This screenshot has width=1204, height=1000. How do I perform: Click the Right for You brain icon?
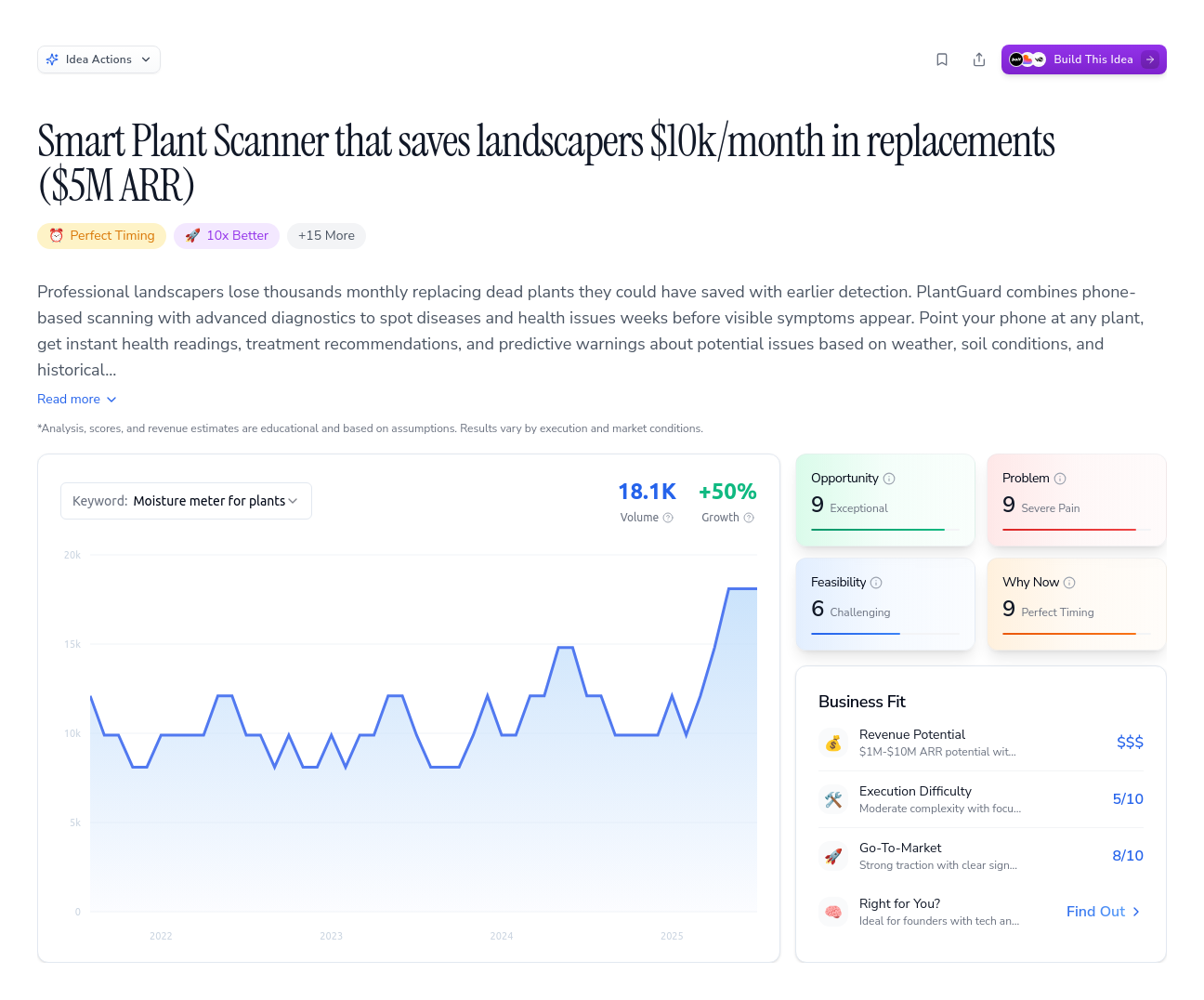point(833,912)
